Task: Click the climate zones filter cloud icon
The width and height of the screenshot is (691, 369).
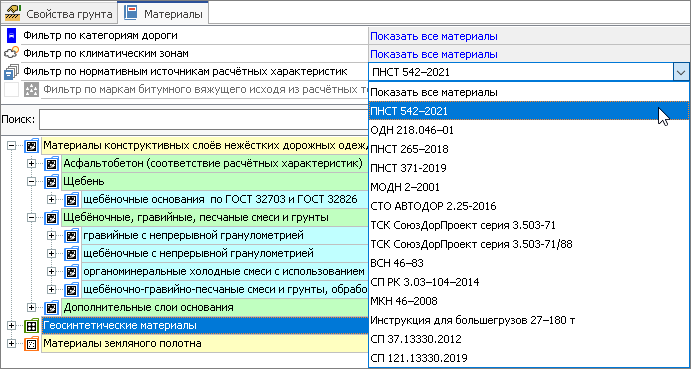Action: 11,53
